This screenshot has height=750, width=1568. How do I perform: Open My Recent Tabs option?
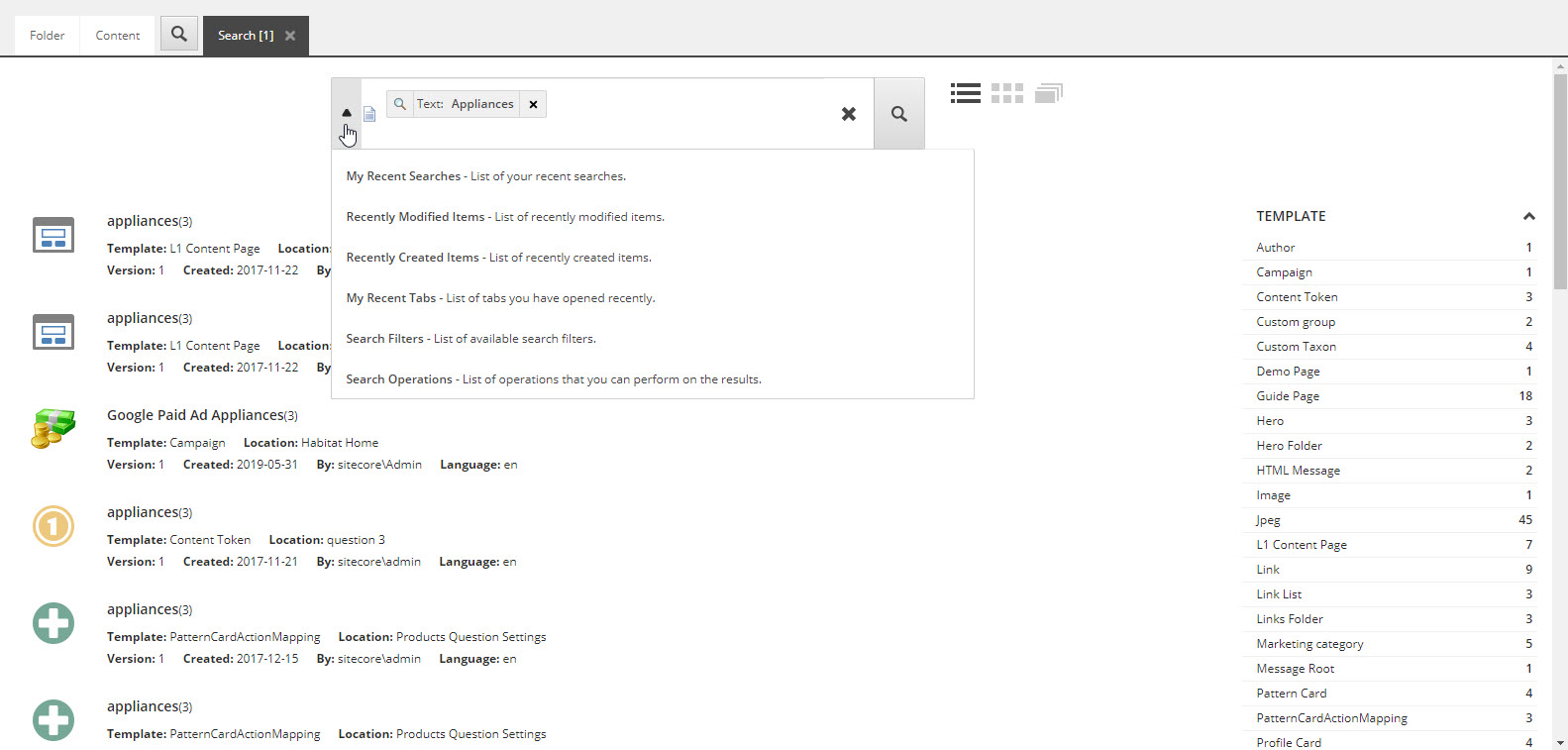pyautogui.click(x=500, y=298)
